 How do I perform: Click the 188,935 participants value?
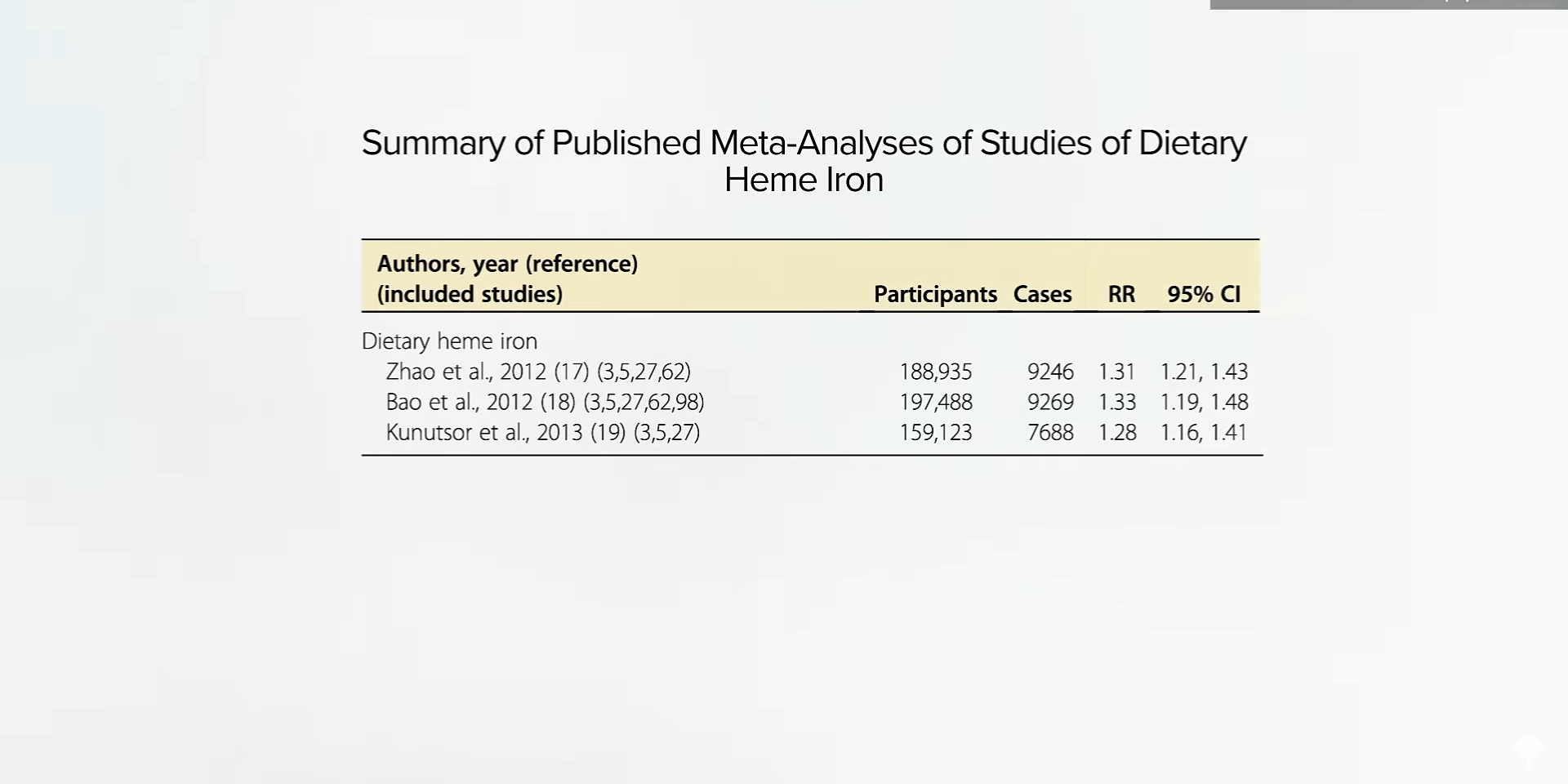935,372
